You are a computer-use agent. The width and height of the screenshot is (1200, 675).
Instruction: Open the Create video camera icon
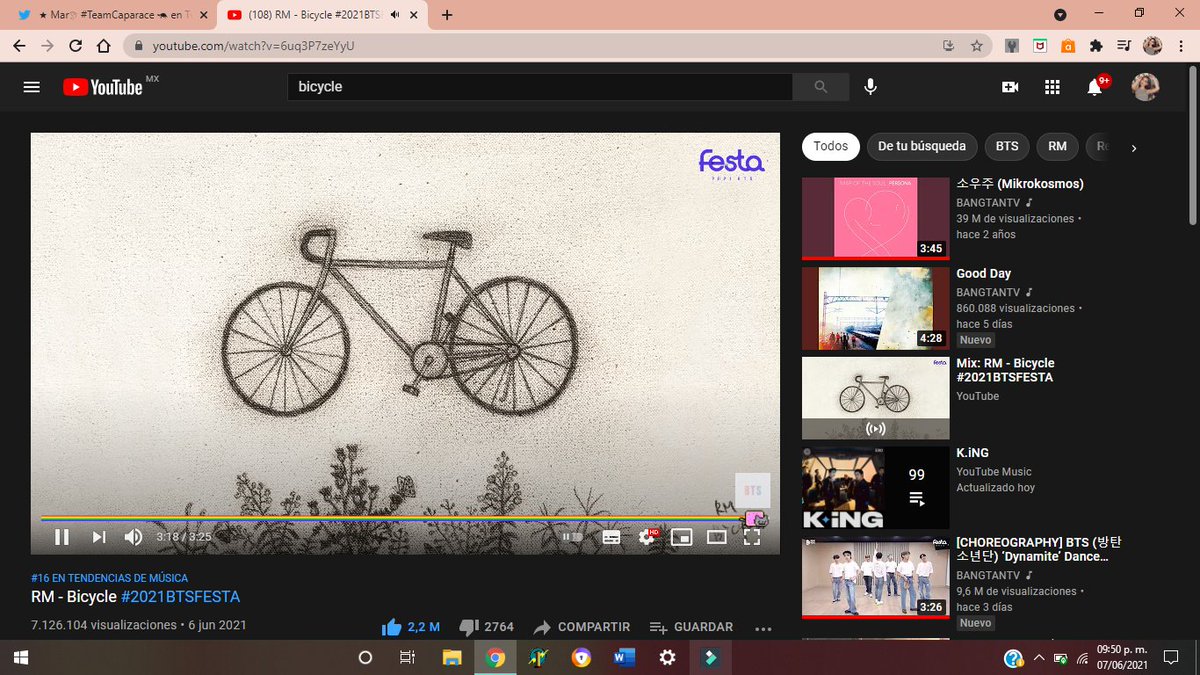pyautogui.click(x=1010, y=87)
